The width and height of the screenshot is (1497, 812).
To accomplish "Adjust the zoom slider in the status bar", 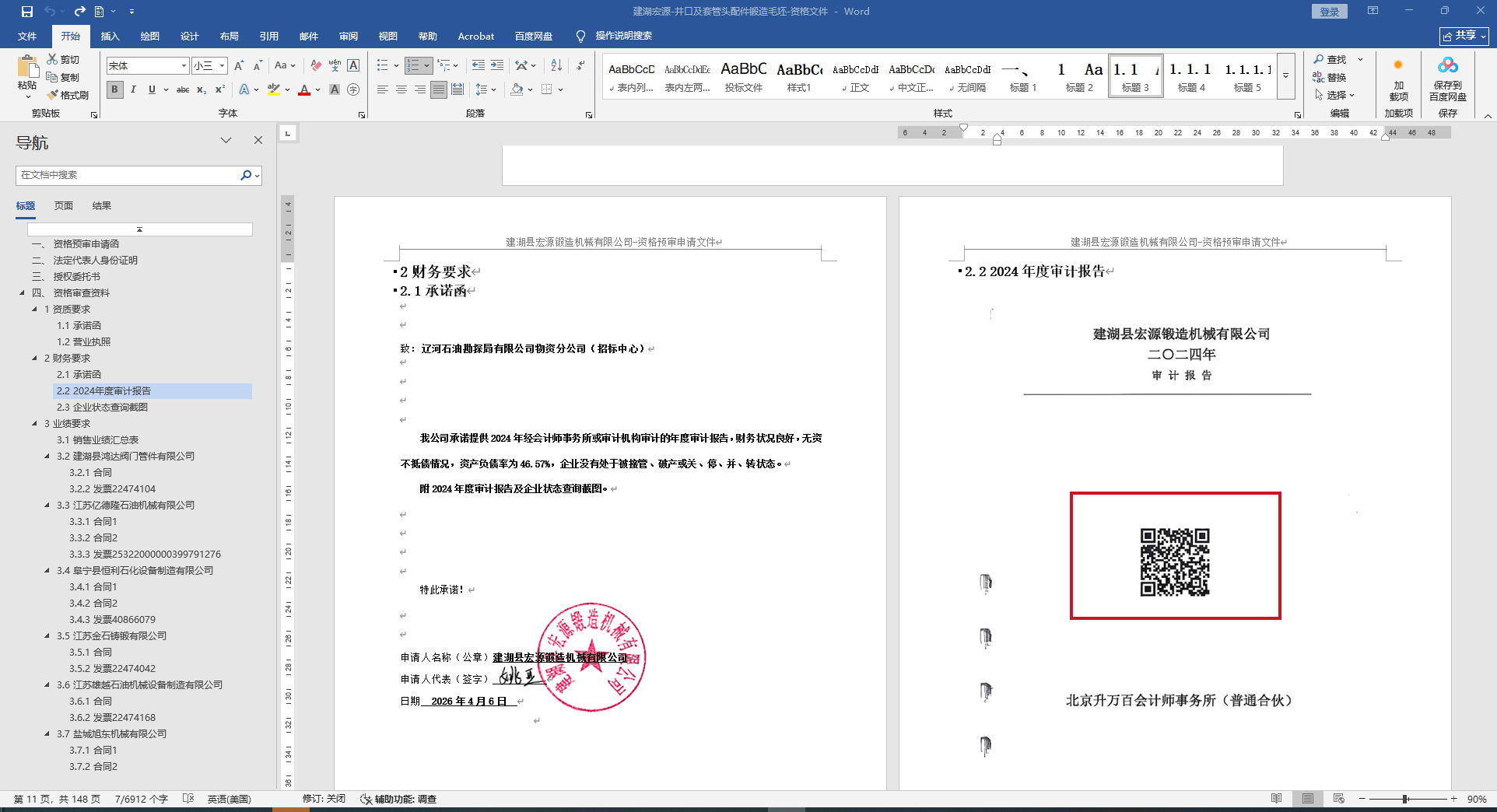I will 1406,799.
